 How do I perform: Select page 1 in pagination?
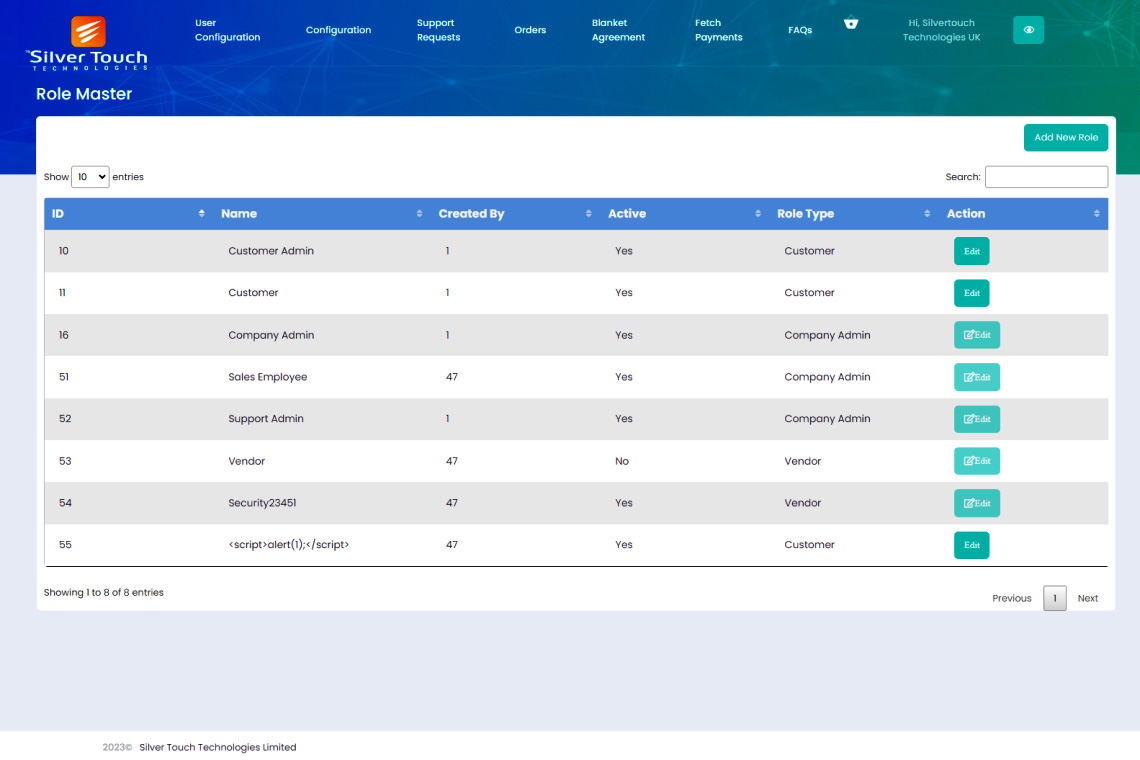click(x=1054, y=598)
